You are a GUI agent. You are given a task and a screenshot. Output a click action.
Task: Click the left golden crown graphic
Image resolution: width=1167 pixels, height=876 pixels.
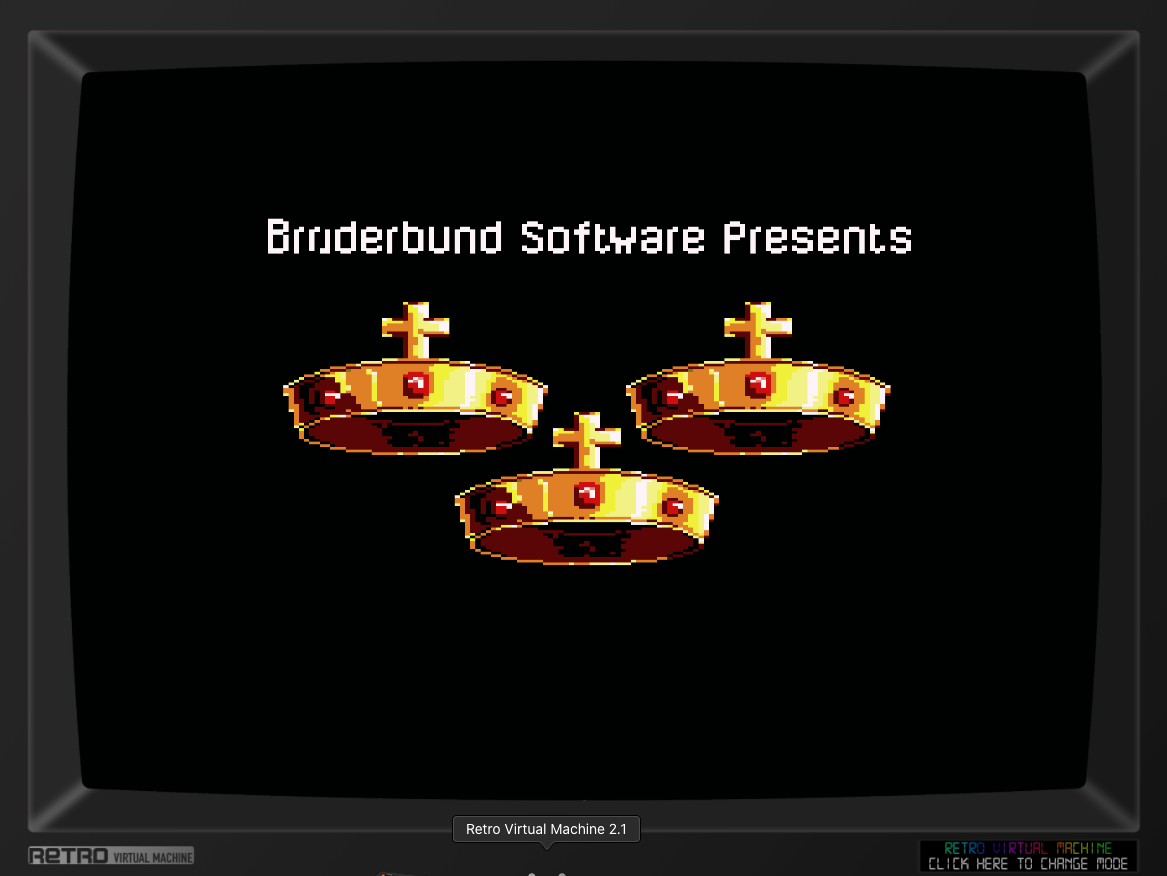pyautogui.click(x=415, y=378)
